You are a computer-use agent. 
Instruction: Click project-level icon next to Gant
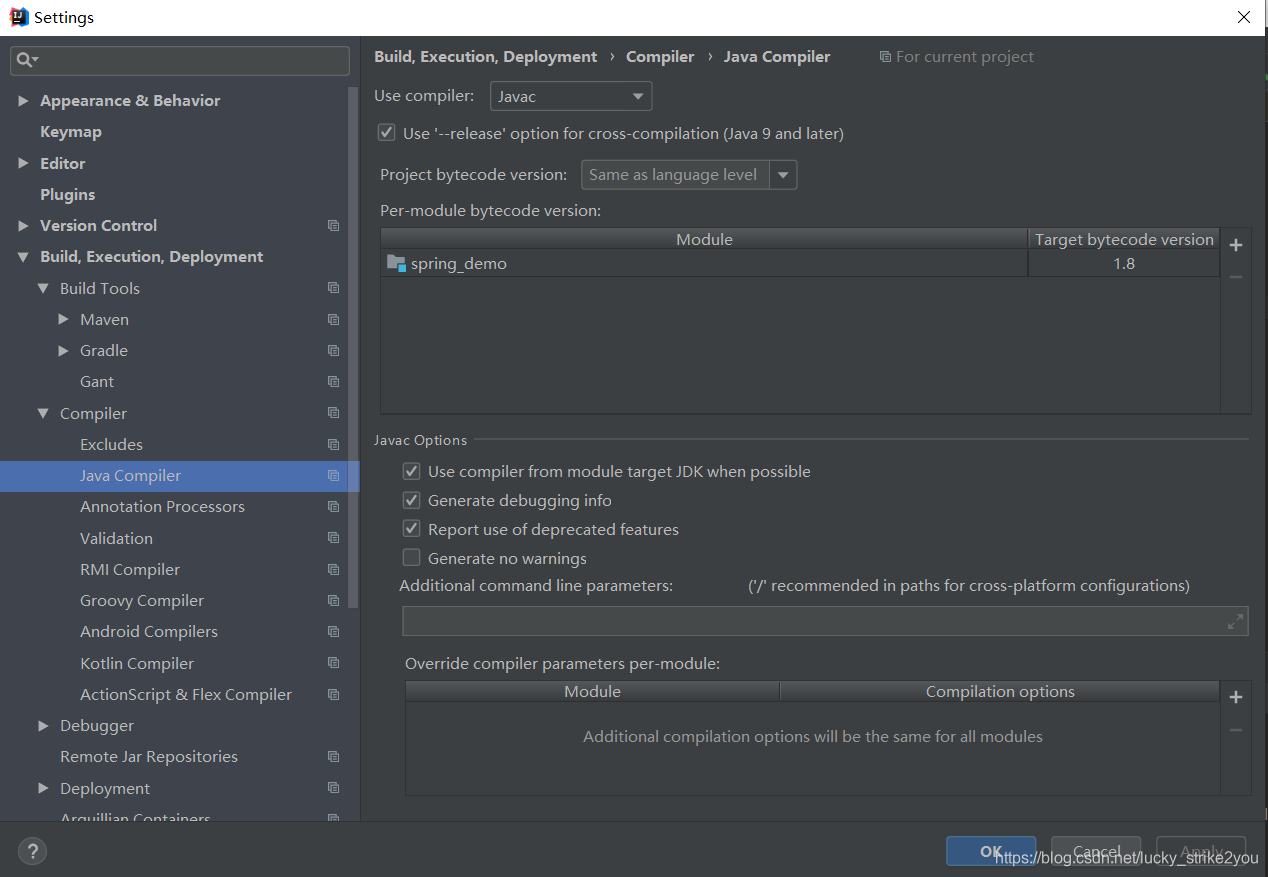(334, 382)
